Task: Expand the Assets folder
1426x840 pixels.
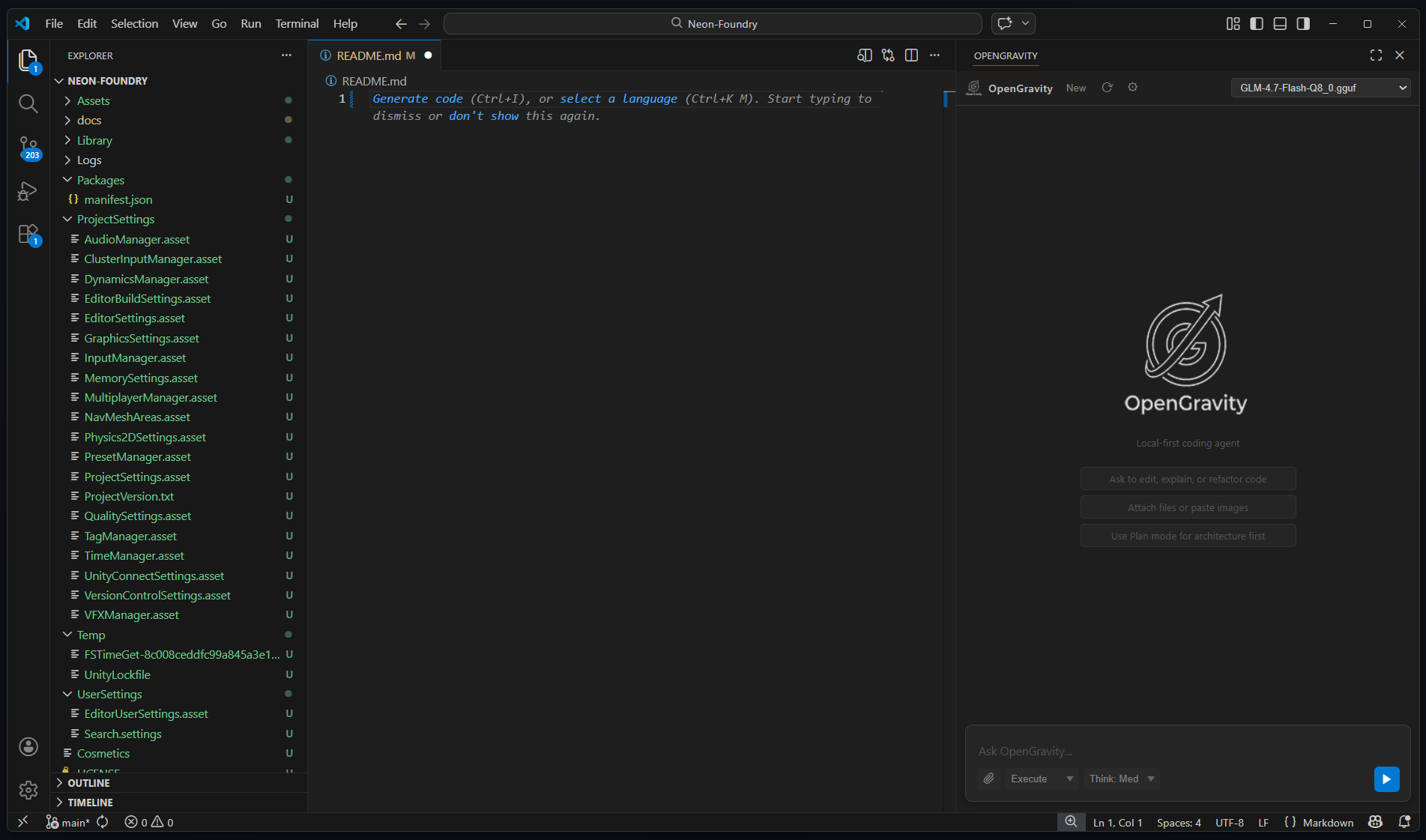Action: 94,100
